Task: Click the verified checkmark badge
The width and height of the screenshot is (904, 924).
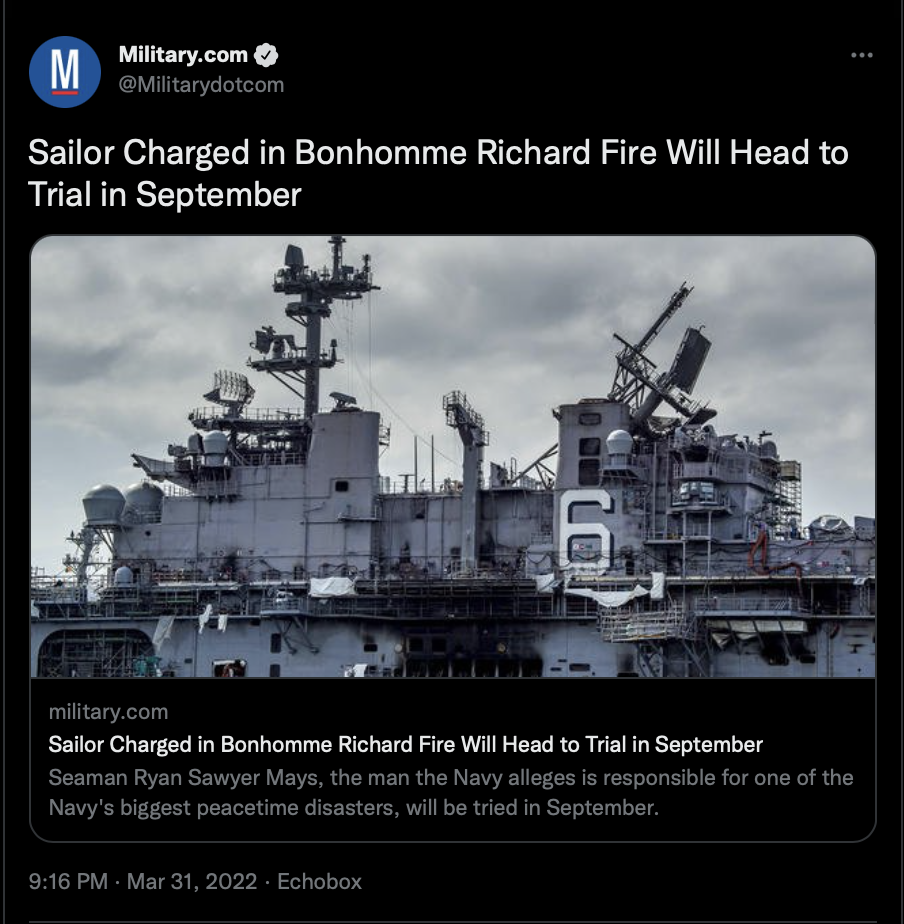Action: click(266, 55)
